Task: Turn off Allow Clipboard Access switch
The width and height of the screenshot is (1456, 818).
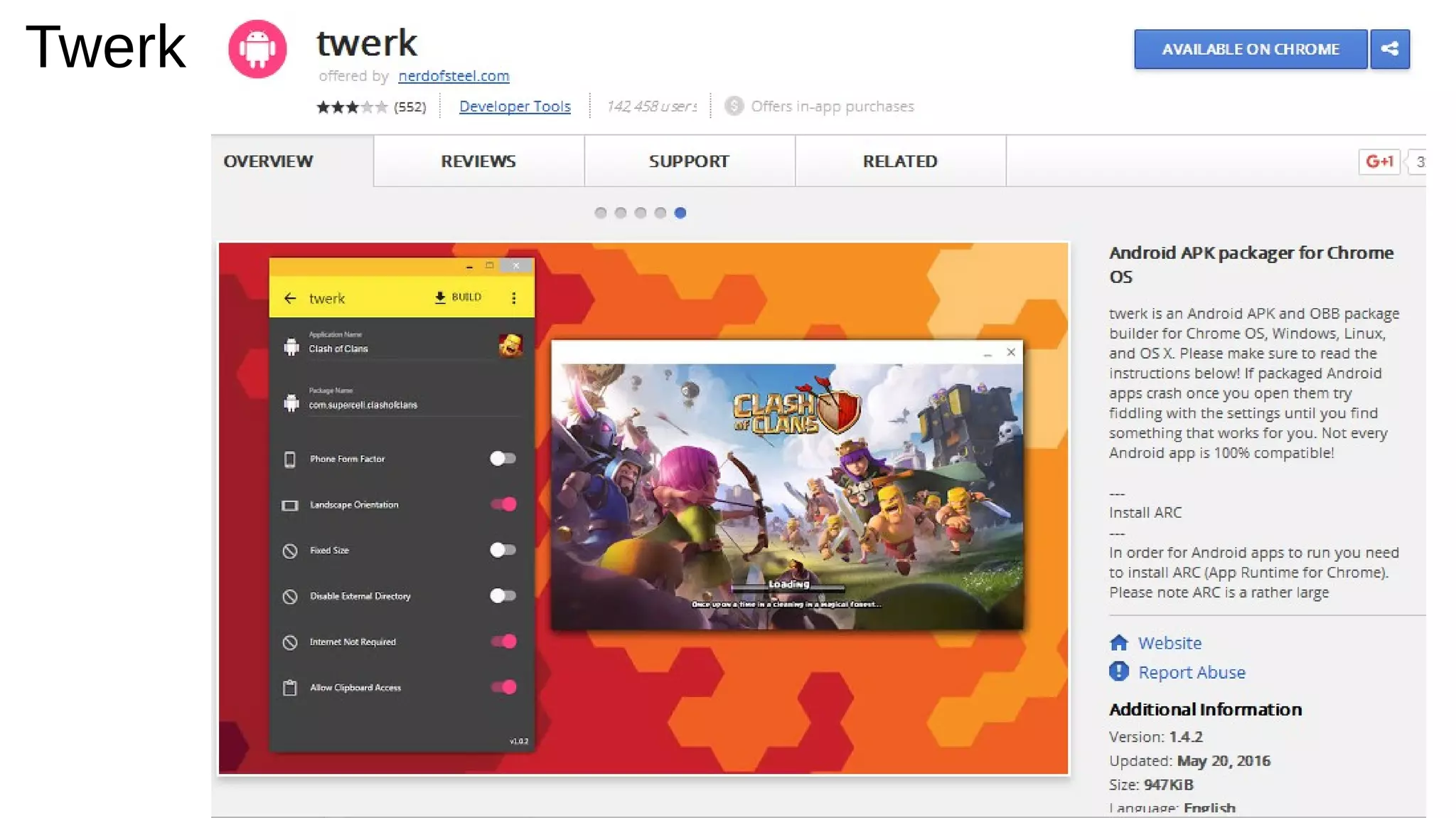Action: 503,687
